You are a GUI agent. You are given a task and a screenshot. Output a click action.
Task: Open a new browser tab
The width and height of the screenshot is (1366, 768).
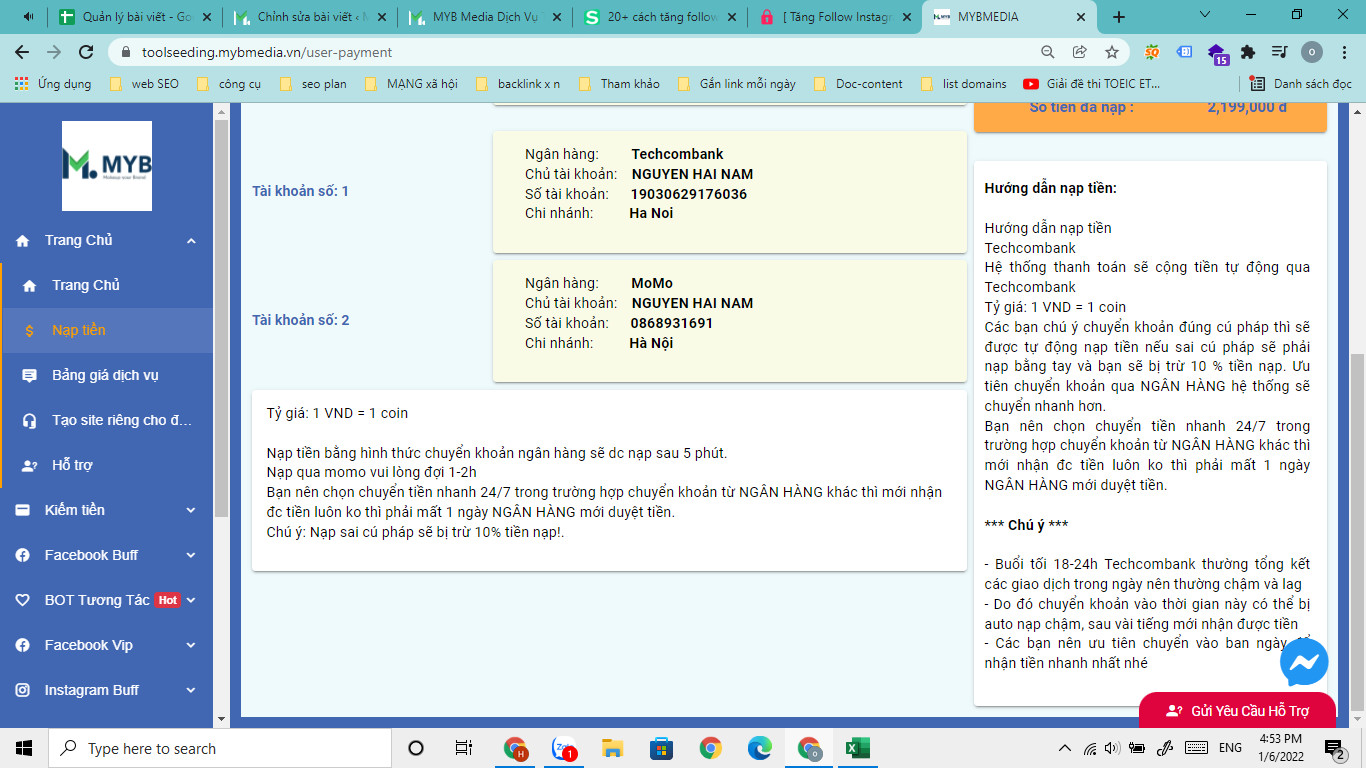(x=1119, y=17)
